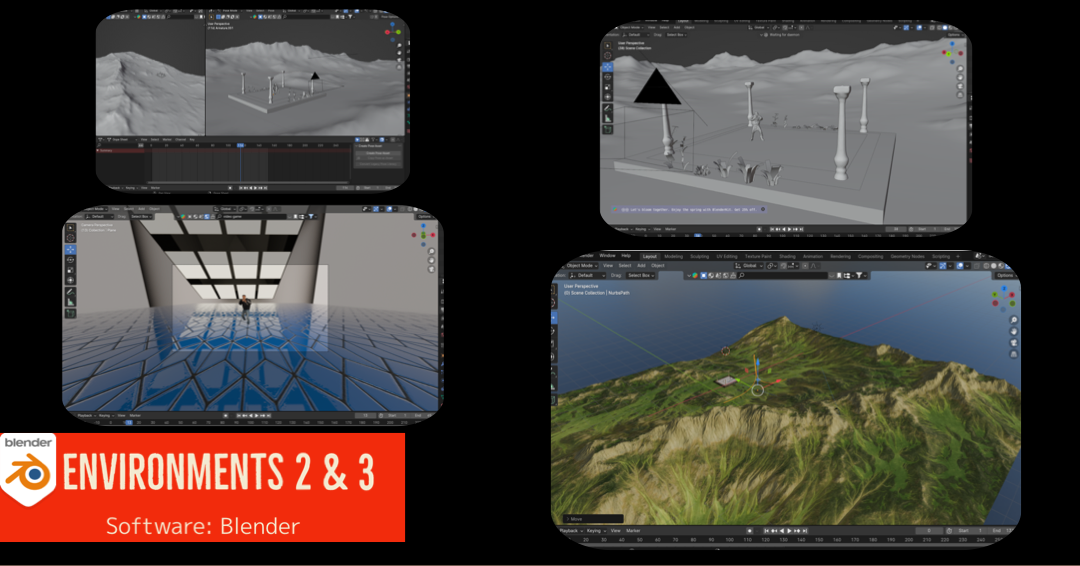Click the Start frame field in terrain timeline

point(971,530)
